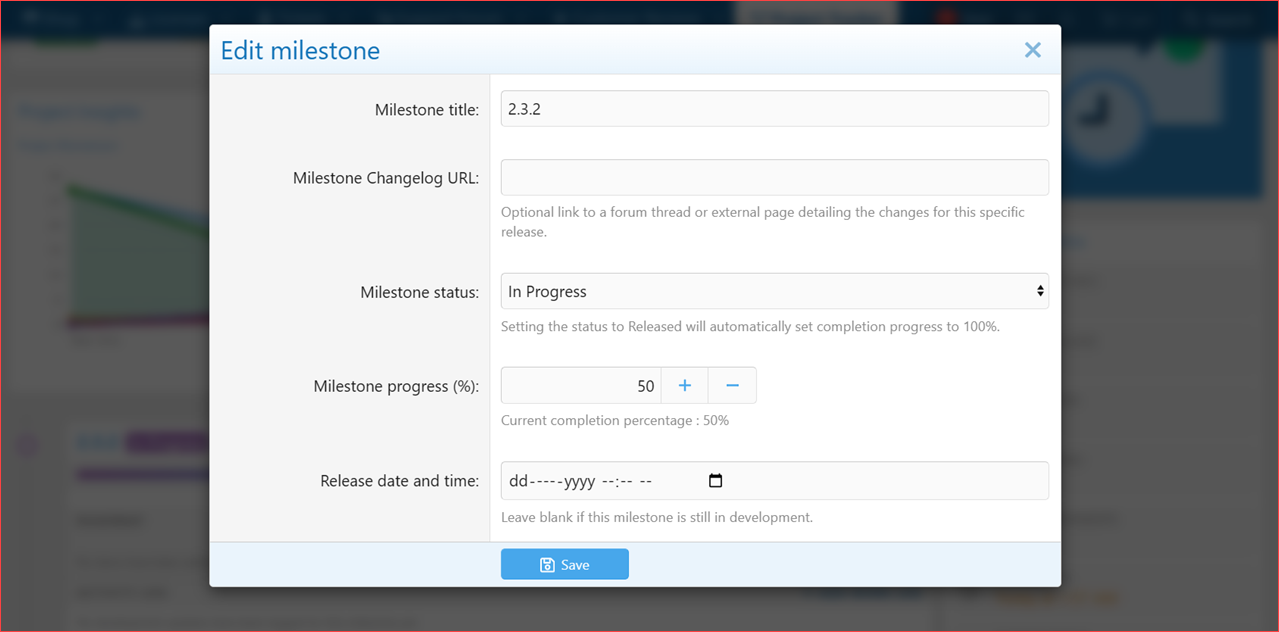Increase milestone progress with plus button
The height and width of the screenshot is (632, 1279).
(x=685, y=385)
